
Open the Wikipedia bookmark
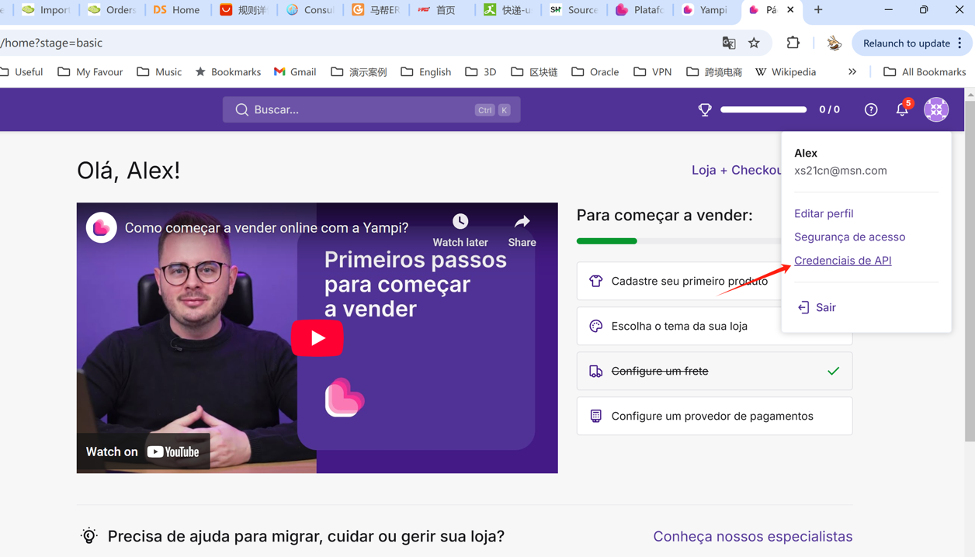[x=786, y=72]
